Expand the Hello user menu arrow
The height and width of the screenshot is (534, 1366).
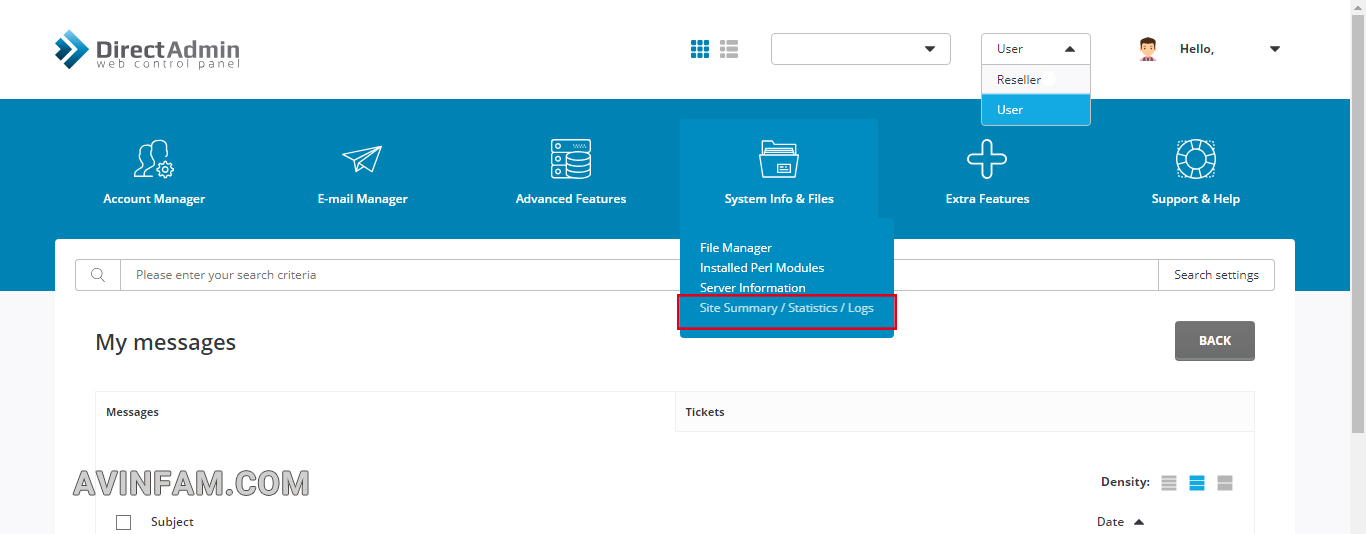pyautogui.click(x=1275, y=49)
